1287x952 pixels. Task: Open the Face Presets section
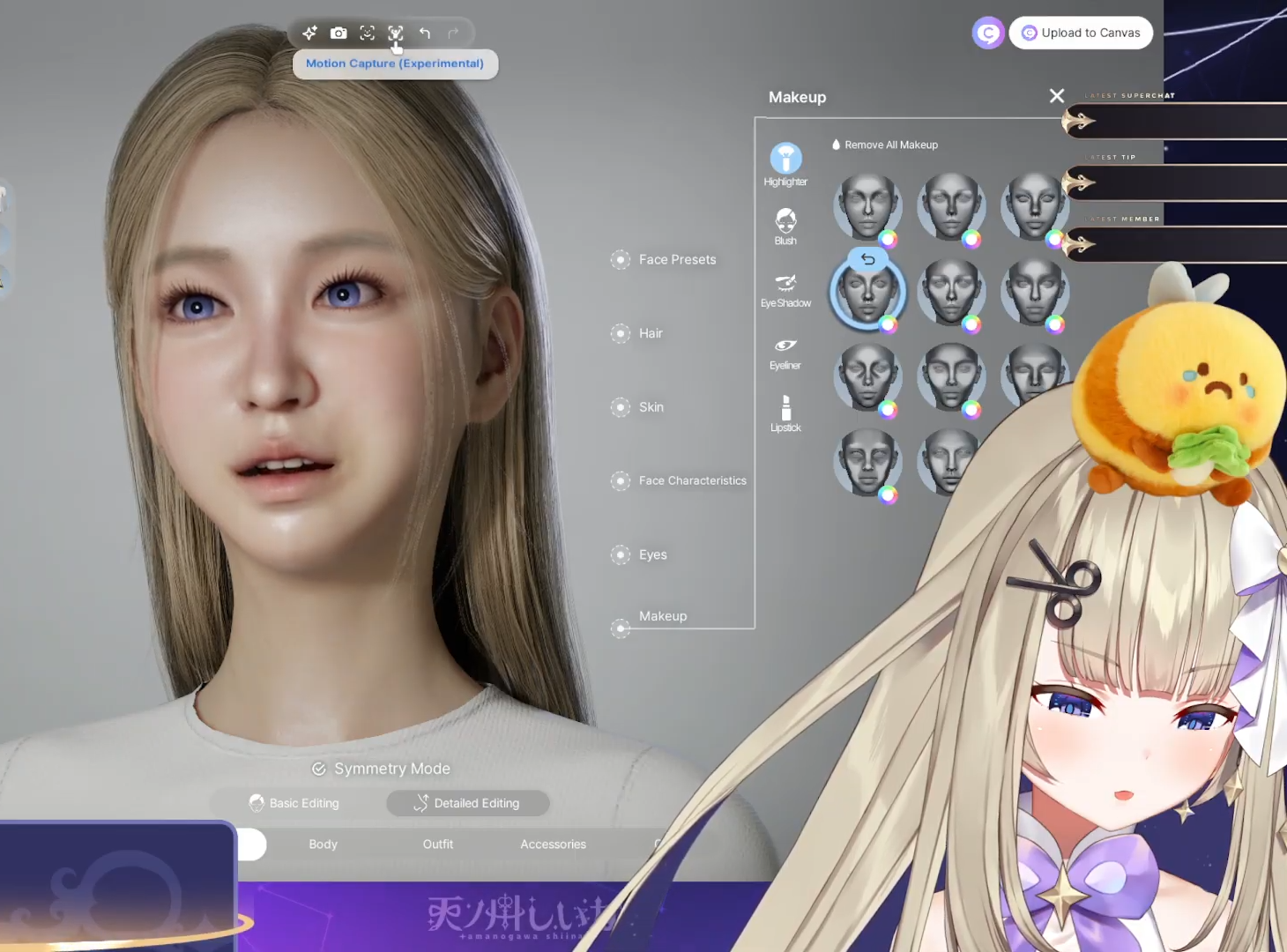(x=664, y=259)
